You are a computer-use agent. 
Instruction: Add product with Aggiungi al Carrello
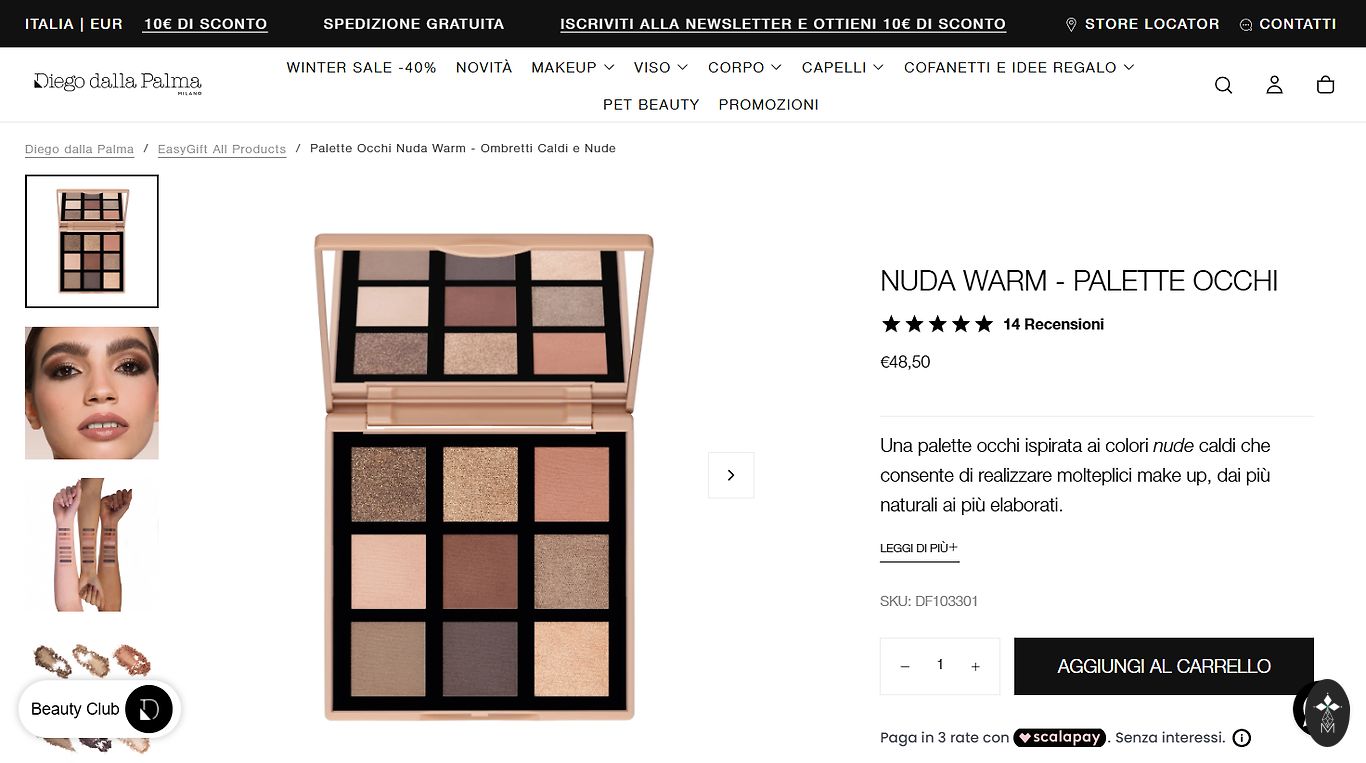click(1164, 666)
